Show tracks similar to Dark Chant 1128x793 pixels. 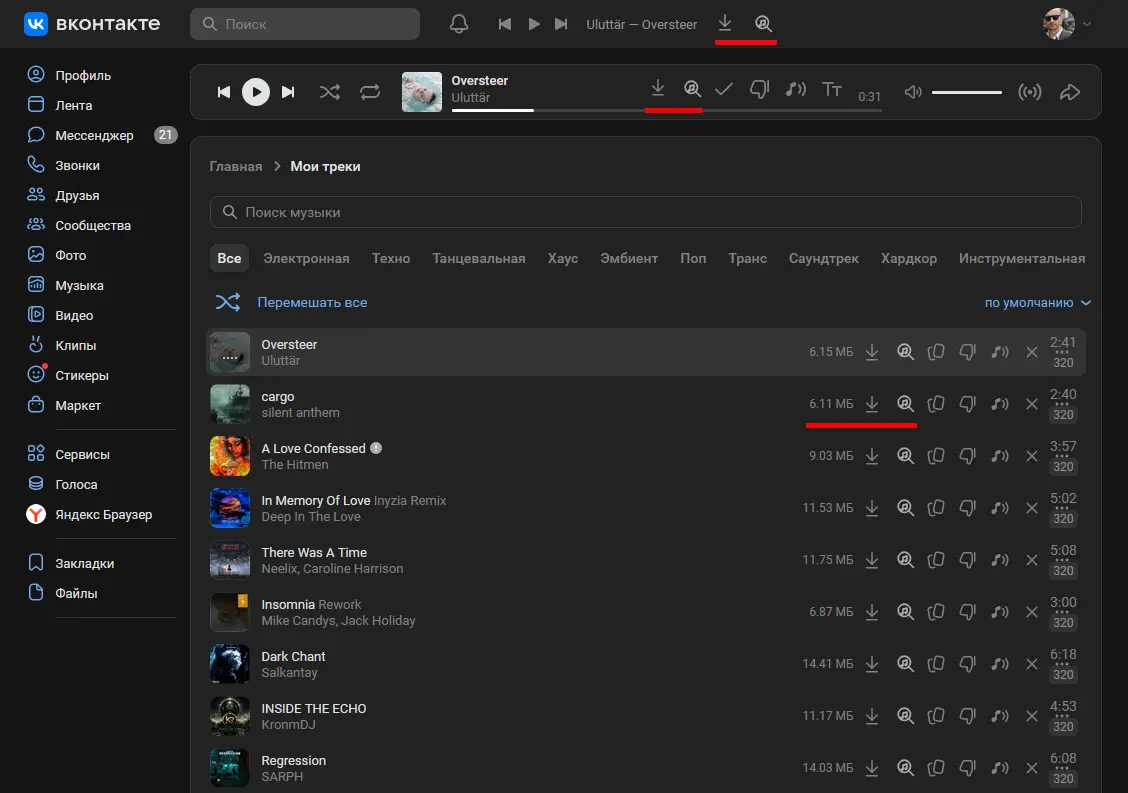pyautogui.click(x=1000, y=664)
